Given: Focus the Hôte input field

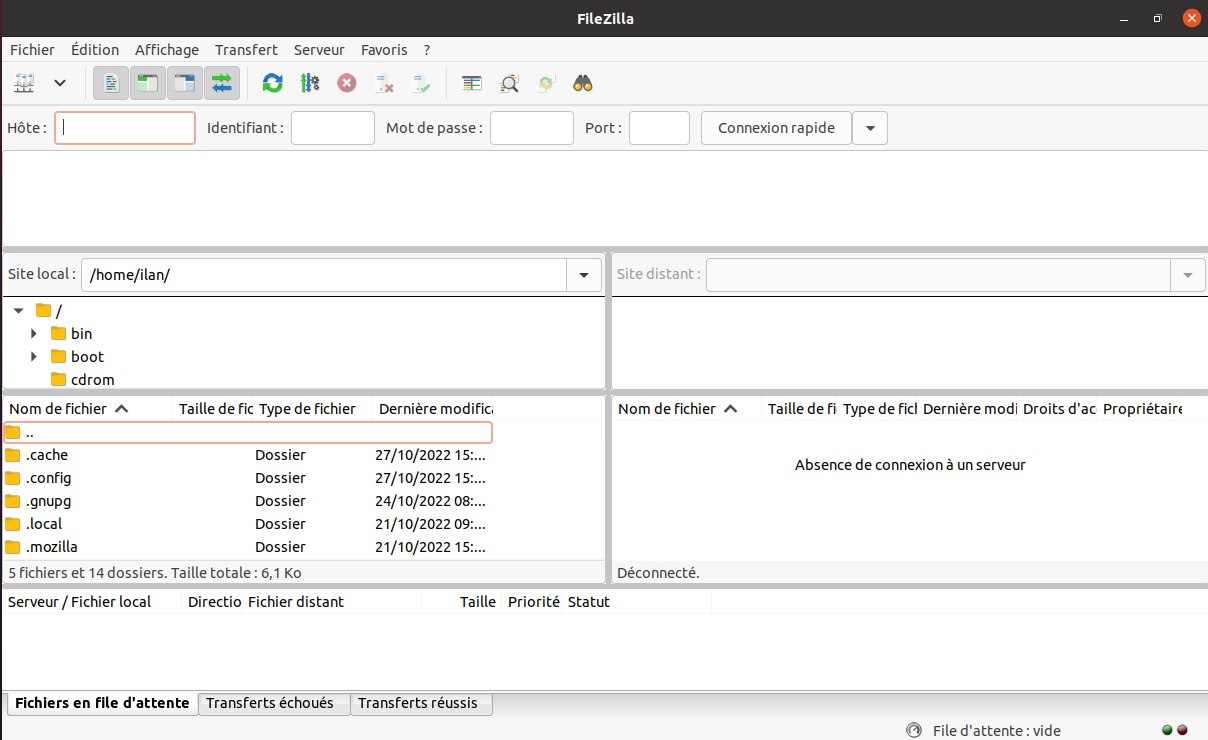Looking at the screenshot, I should [125, 128].
